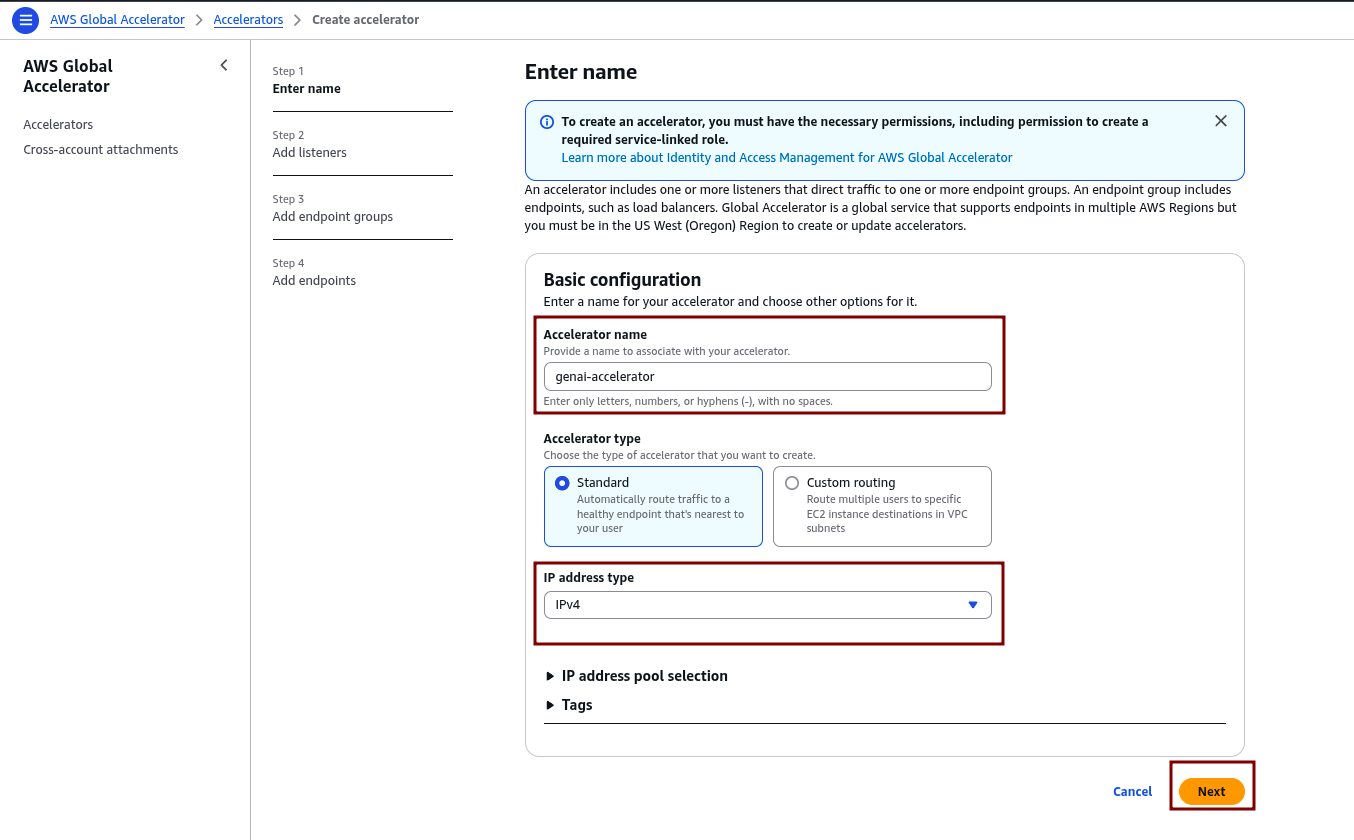
Task: Open Cross-account attachments in the sidebar
Action: [101, 150]
